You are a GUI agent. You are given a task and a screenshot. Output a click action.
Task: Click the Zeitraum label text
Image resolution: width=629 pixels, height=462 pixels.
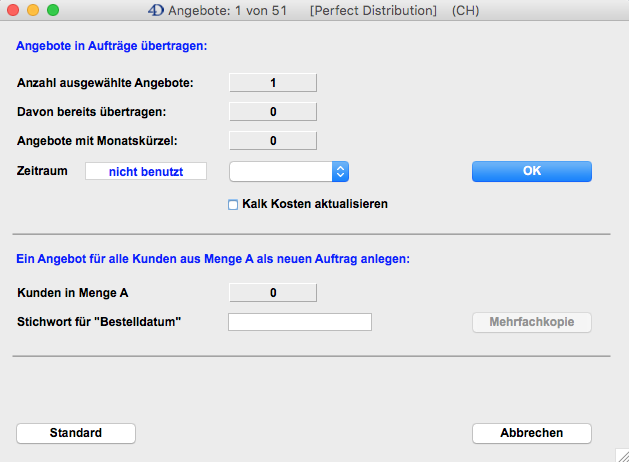42,171
